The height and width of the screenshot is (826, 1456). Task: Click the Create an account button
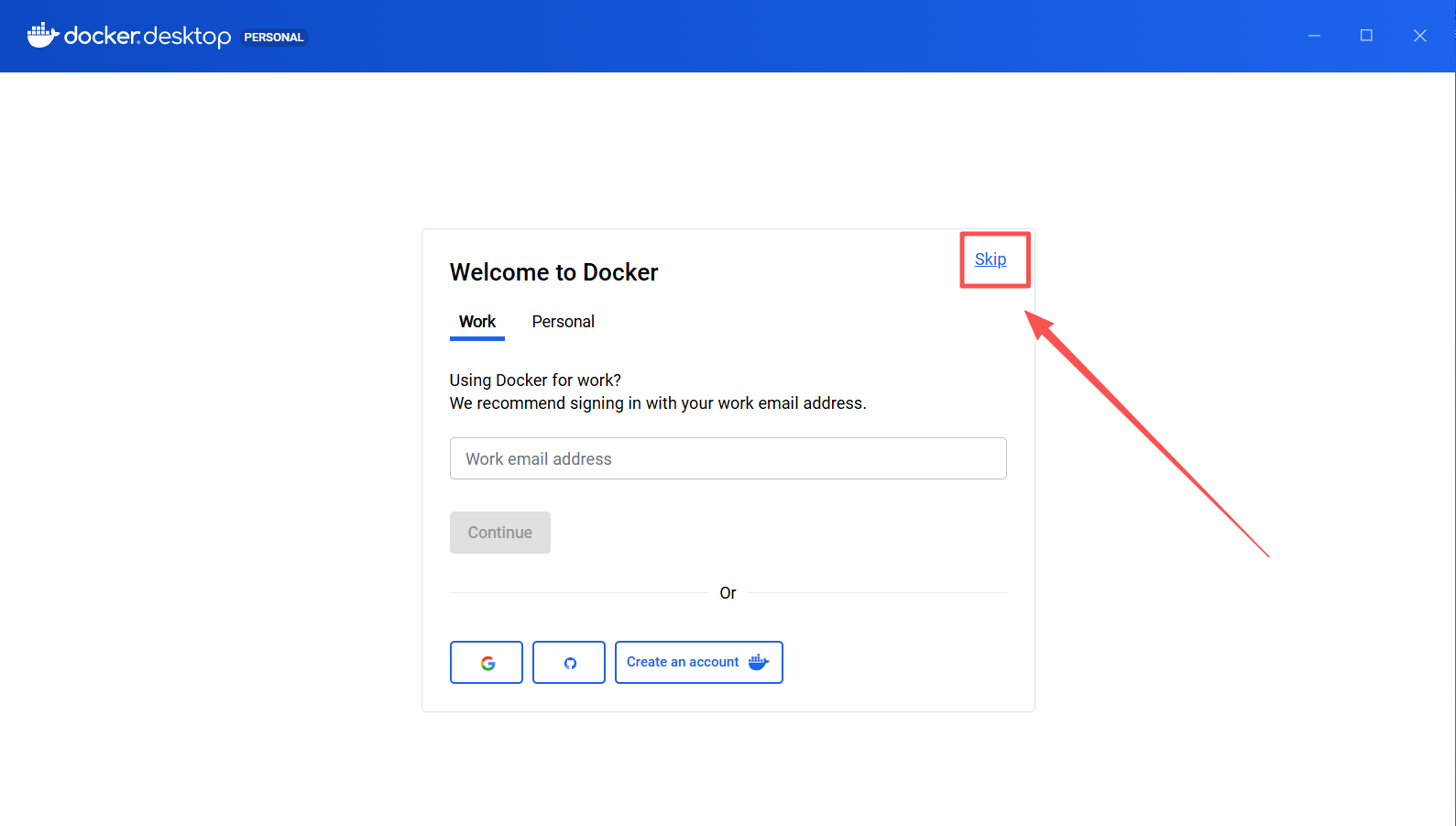pyautogui.click(x=699, y=662)
